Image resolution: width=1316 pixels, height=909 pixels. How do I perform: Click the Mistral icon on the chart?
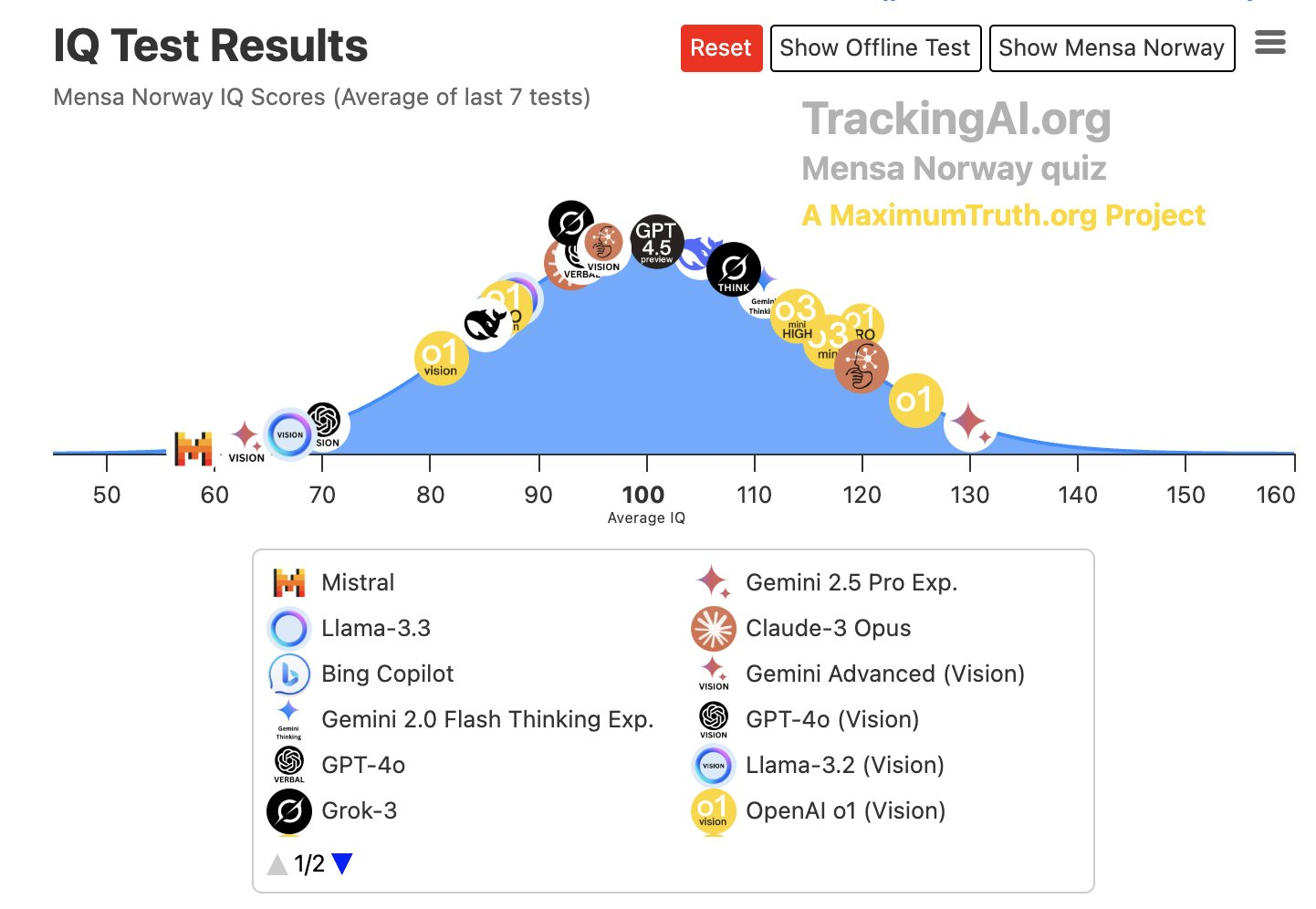click(193, 448)
